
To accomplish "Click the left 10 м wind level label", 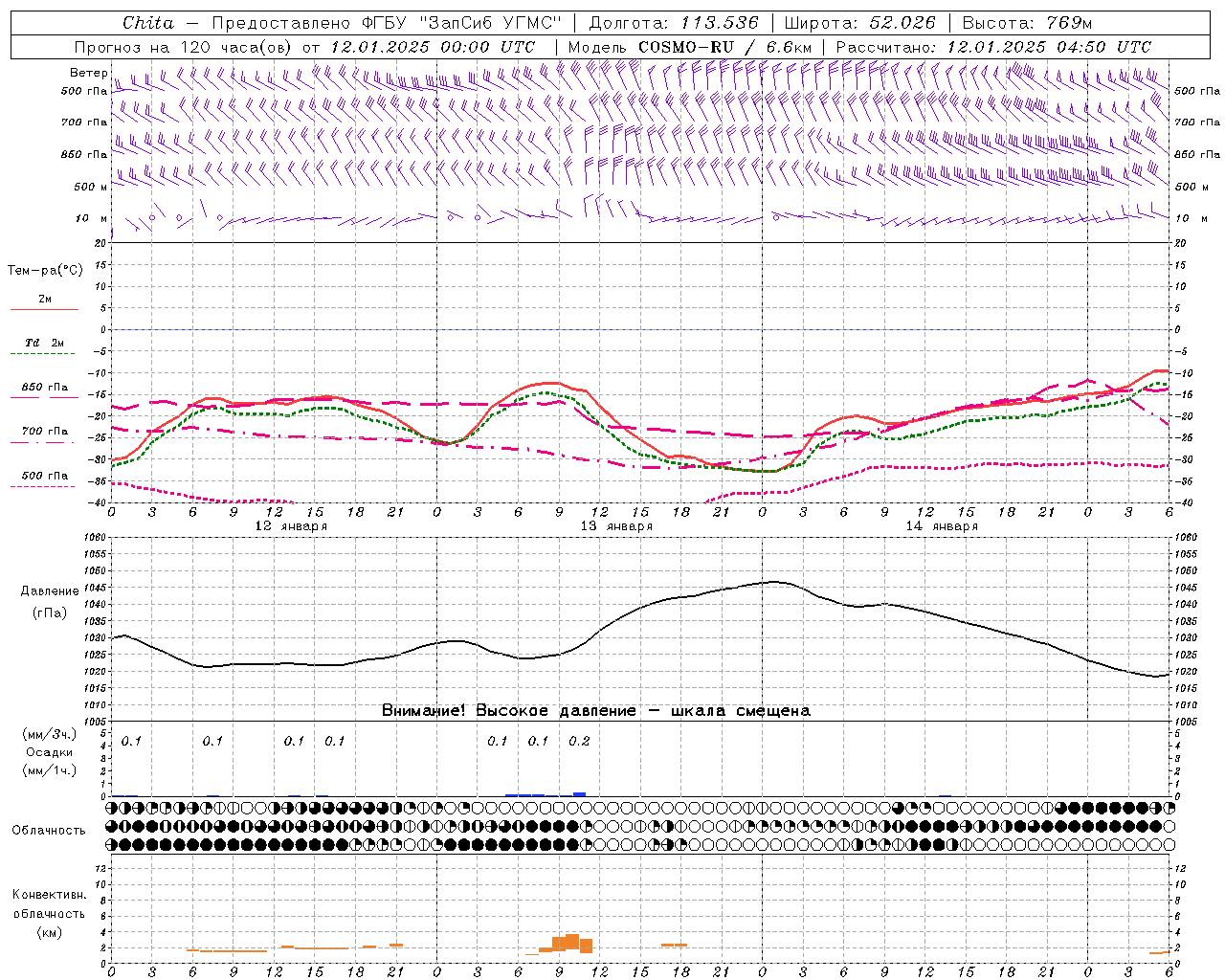I will [x=92, y=218].
